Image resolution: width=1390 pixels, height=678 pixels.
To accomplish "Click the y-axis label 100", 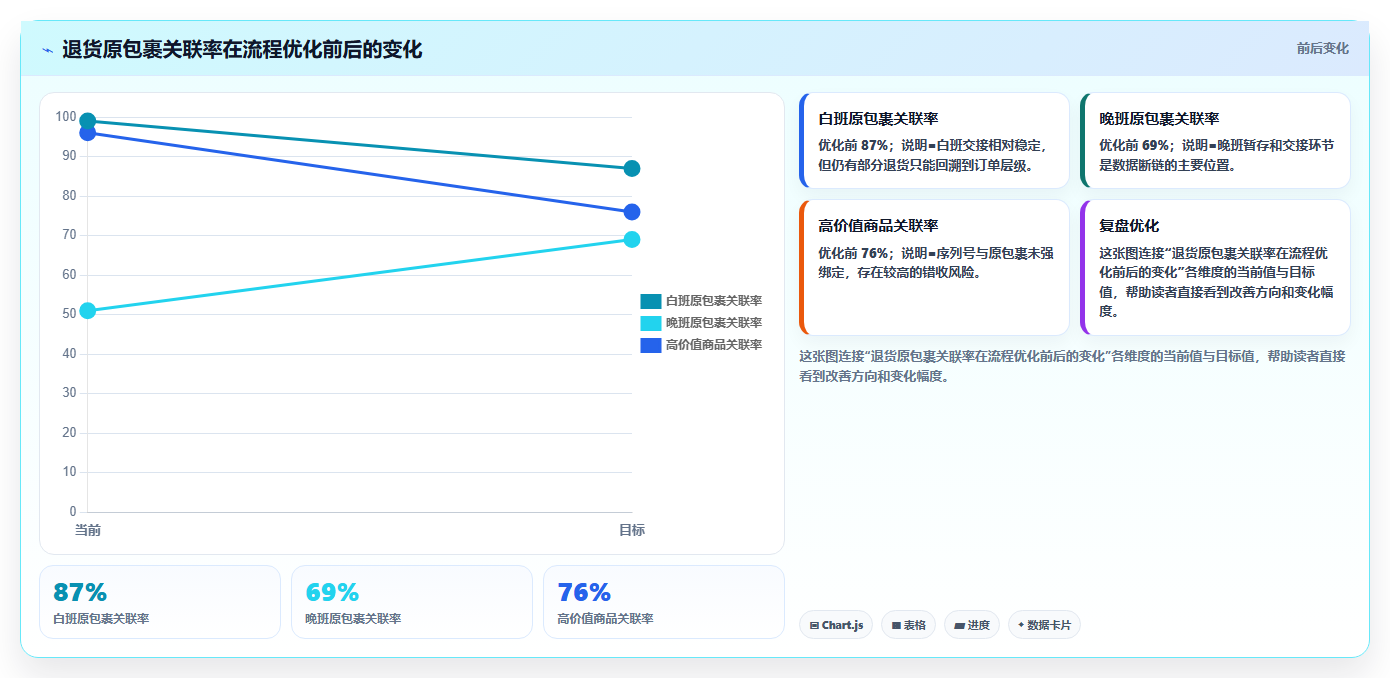I will 66,117.
